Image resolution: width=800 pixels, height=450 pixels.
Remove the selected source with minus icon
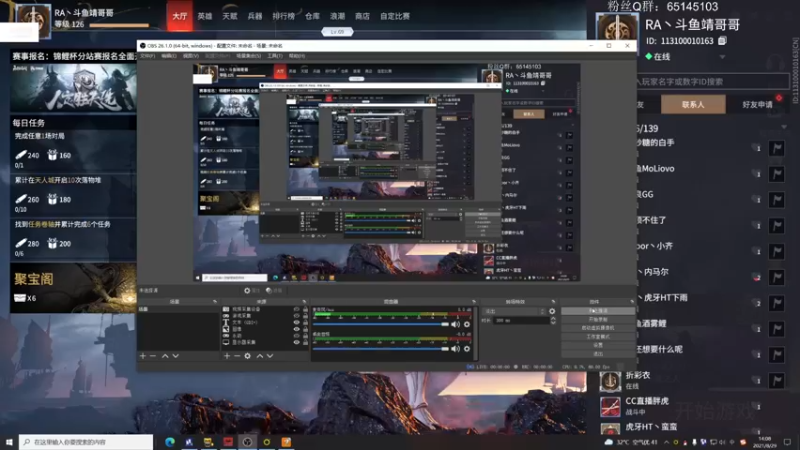[x=237, y=356]
